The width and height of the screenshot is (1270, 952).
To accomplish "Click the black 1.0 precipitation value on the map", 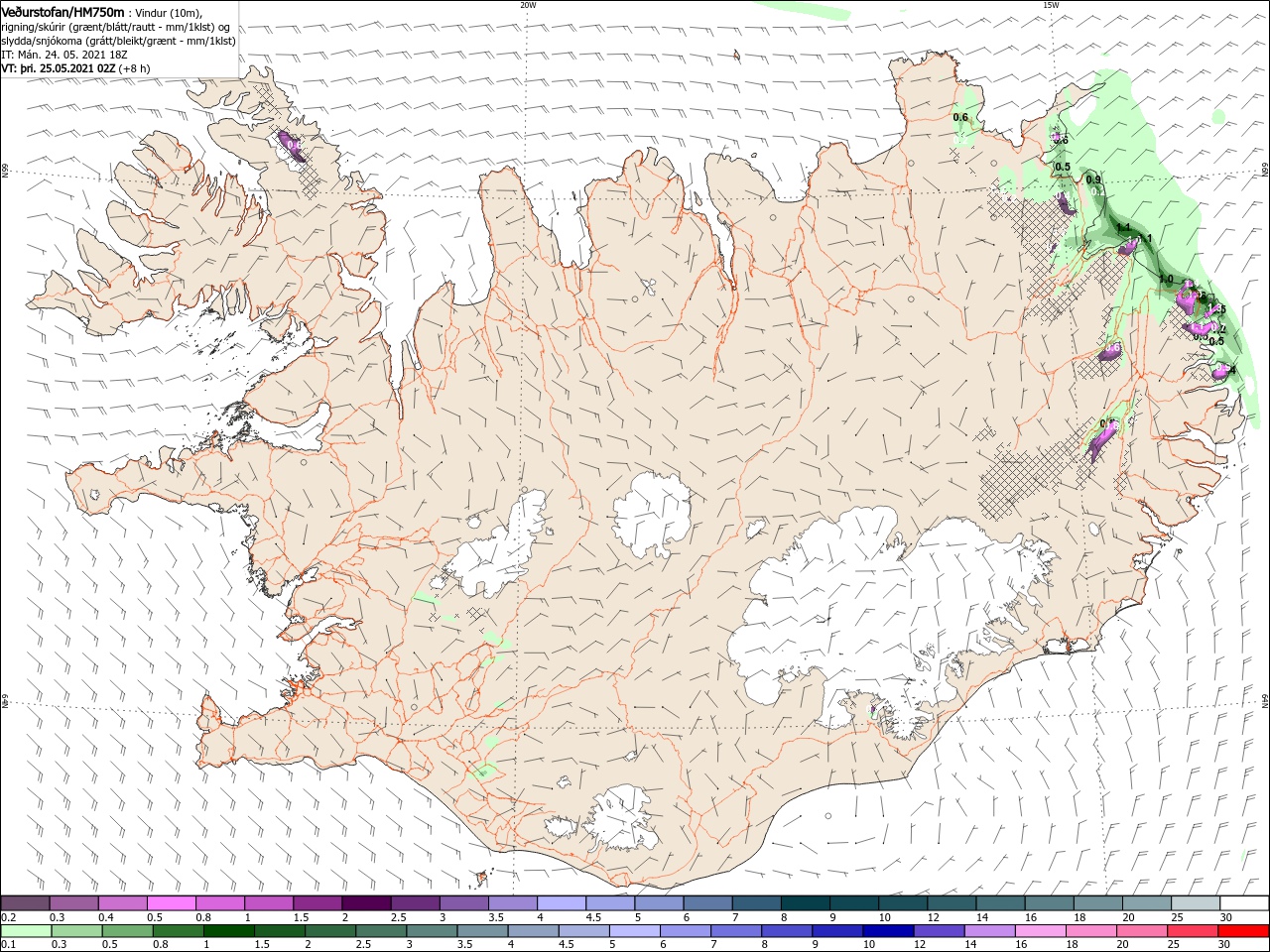I will coord(1166,280).
